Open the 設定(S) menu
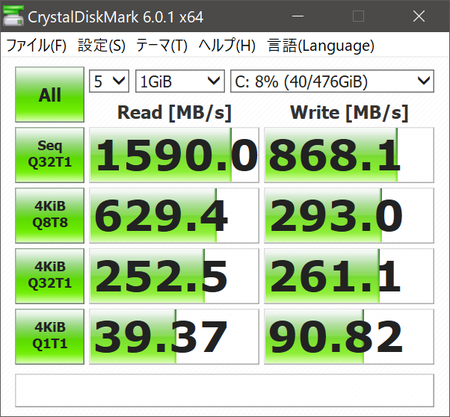 click(102, 45)
